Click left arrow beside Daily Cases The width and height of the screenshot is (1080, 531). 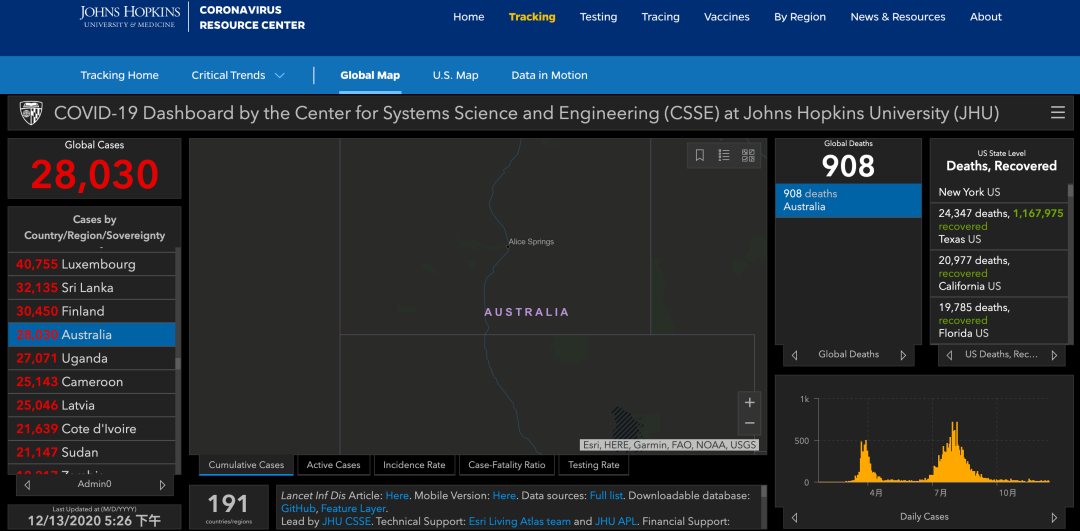tap(794, 517)
